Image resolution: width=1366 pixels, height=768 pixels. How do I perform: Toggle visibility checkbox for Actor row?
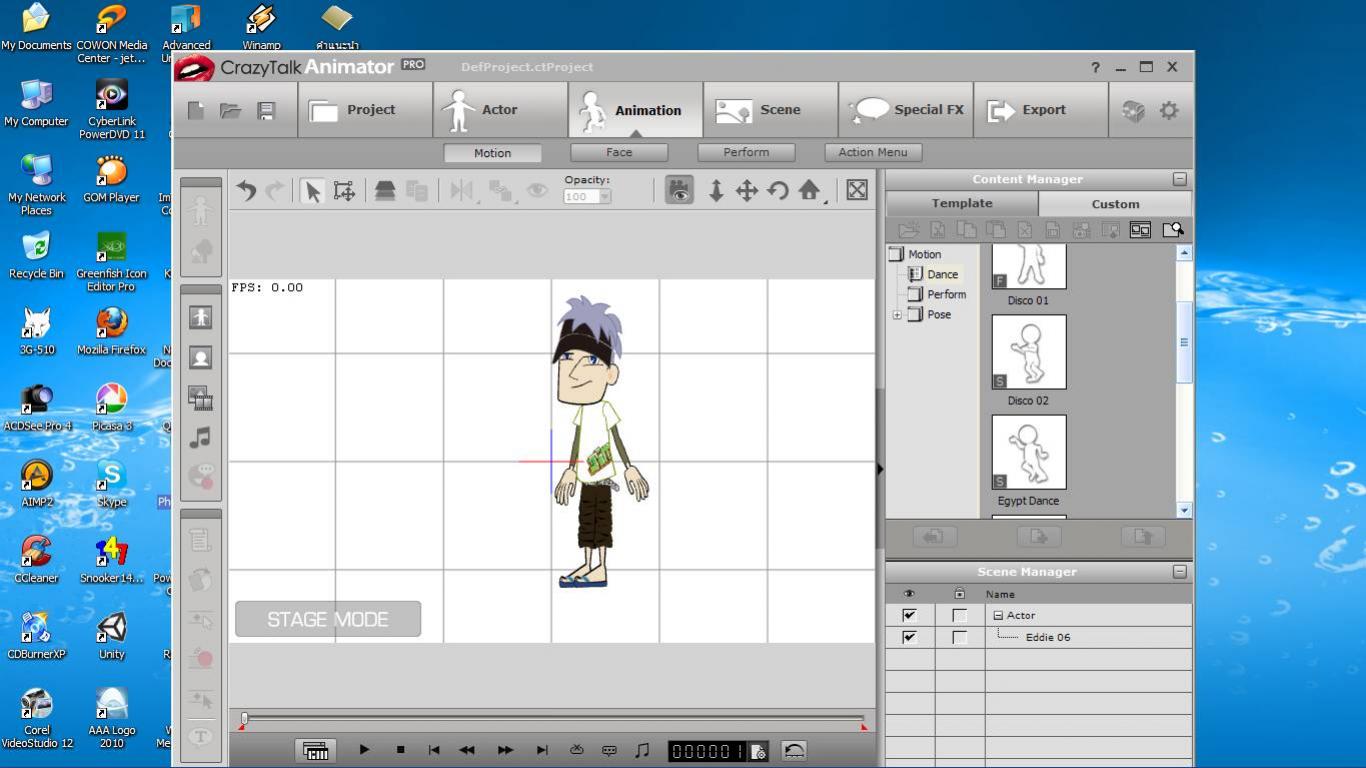click(x=909, y=615)
